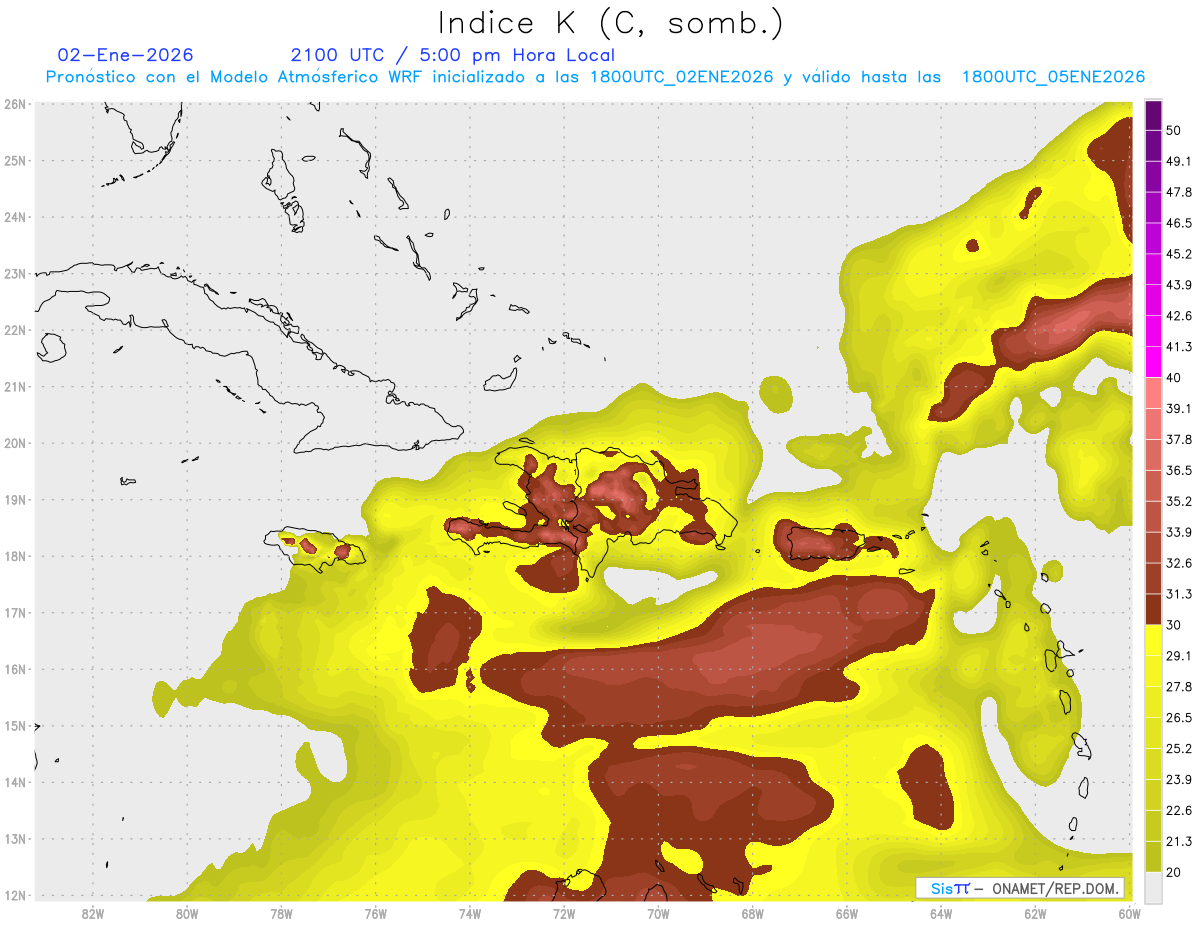Click colorbar value "36.5"
This screenshot has height=927, width=1200.
(1179, 470)
